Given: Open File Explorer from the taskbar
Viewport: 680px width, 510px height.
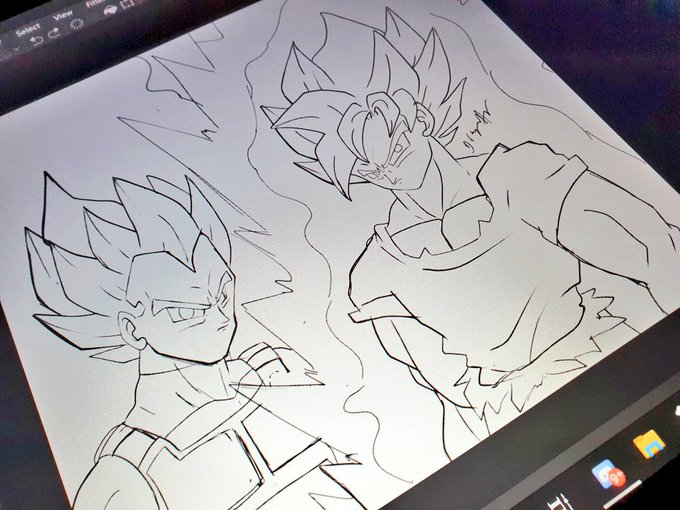Looking at the screenshot, I should [649, 444].
